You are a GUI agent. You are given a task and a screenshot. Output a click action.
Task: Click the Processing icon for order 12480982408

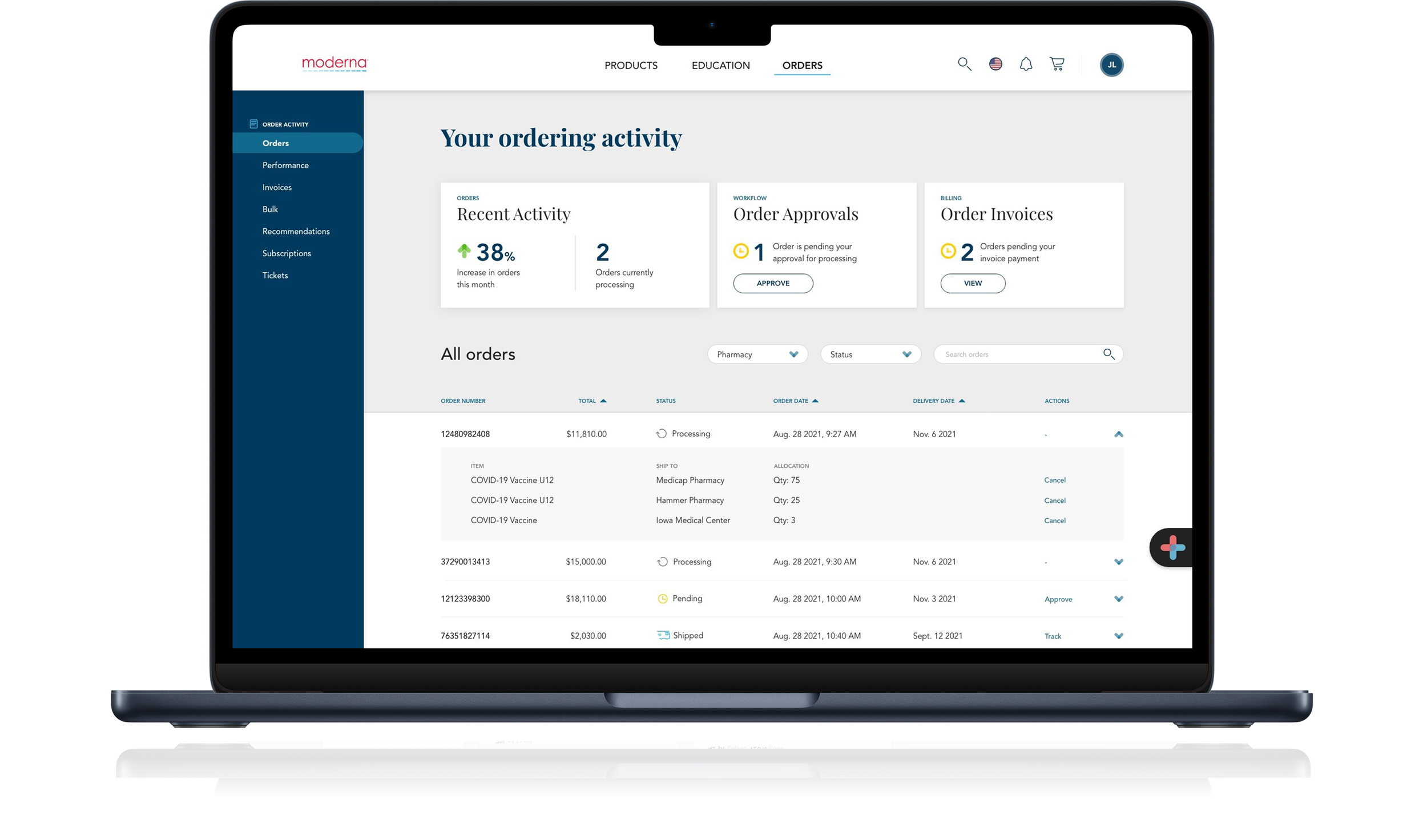(661, 434)
